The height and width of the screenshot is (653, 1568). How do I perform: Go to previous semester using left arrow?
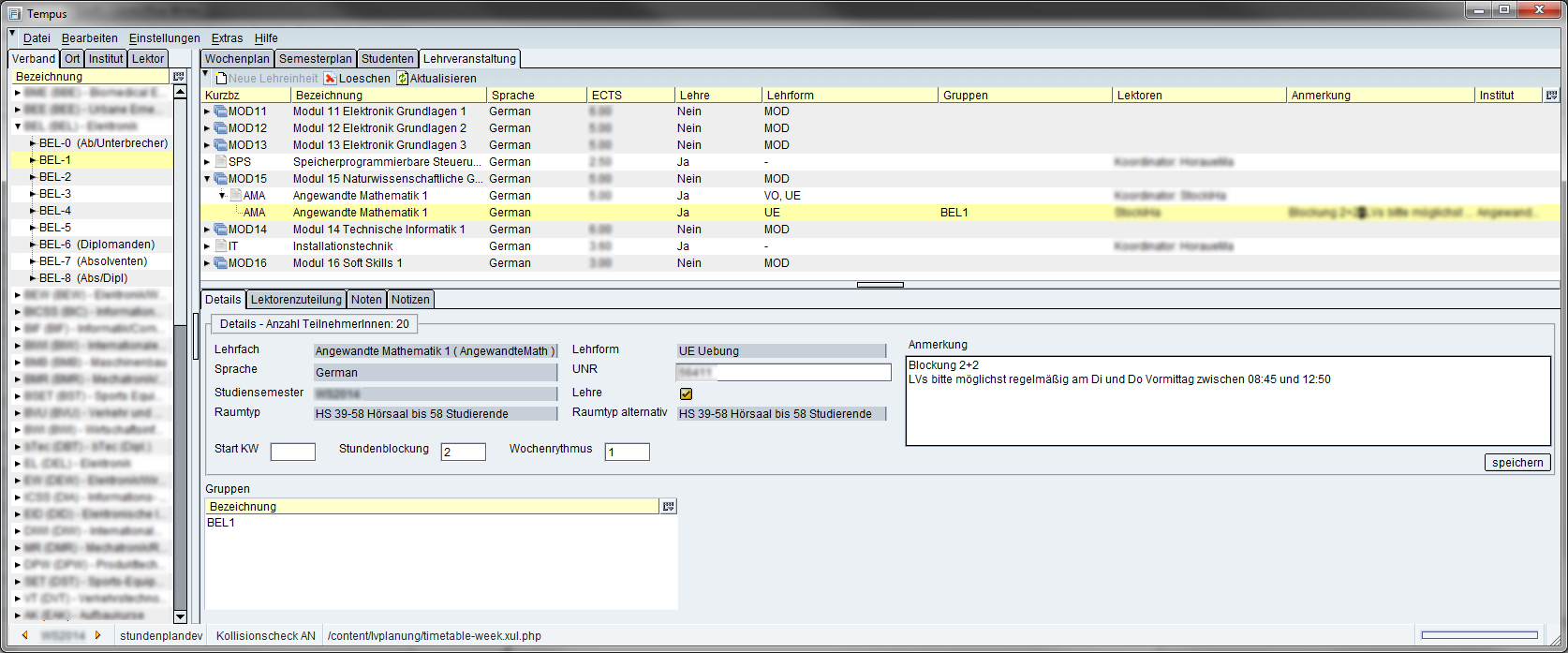[25, 635]
